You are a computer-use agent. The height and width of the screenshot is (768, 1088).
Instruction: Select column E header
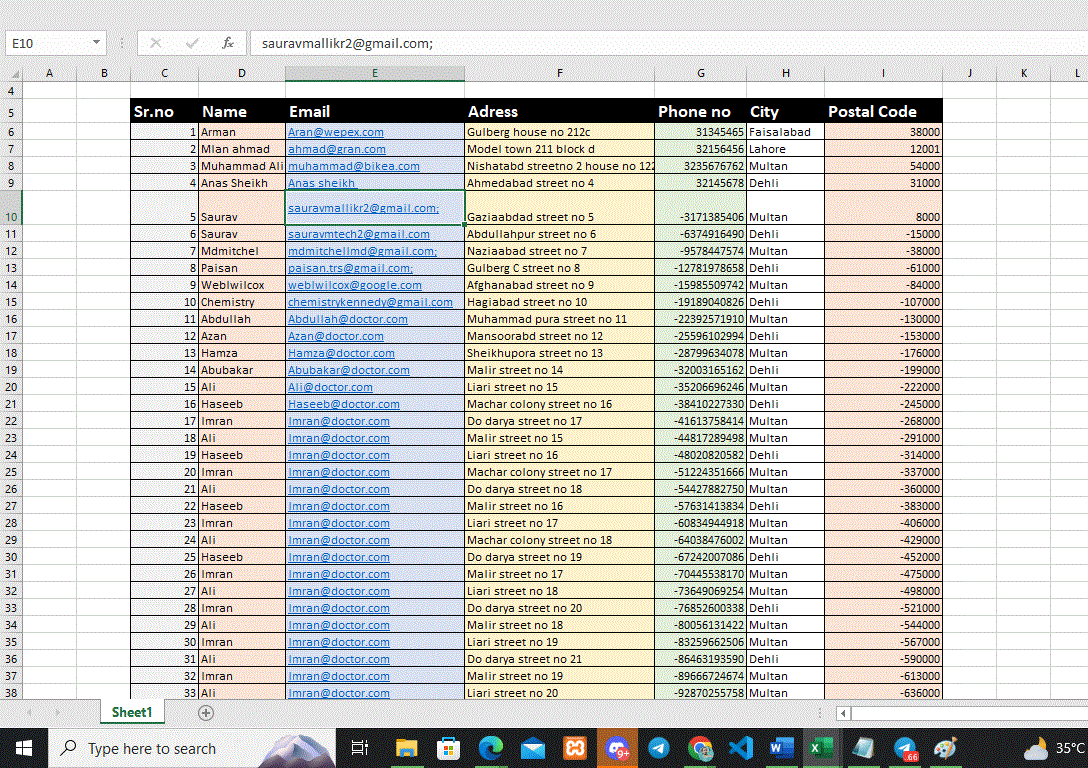click(374, 74)
